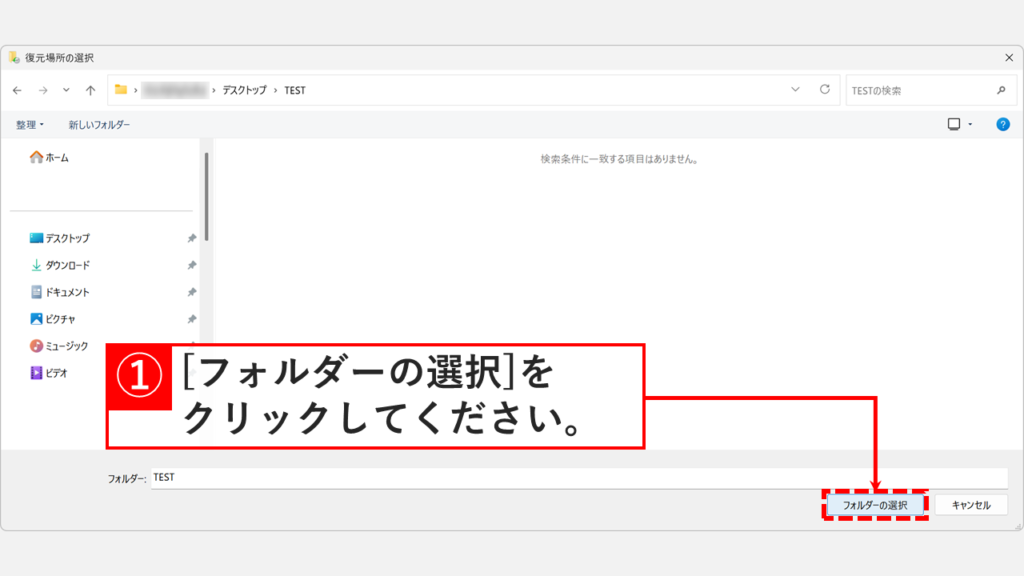The width and height of the screenshot is (1024, 576).
Task: Select ドキュメント in the sidebar
Action: click(x=59, y=292)
